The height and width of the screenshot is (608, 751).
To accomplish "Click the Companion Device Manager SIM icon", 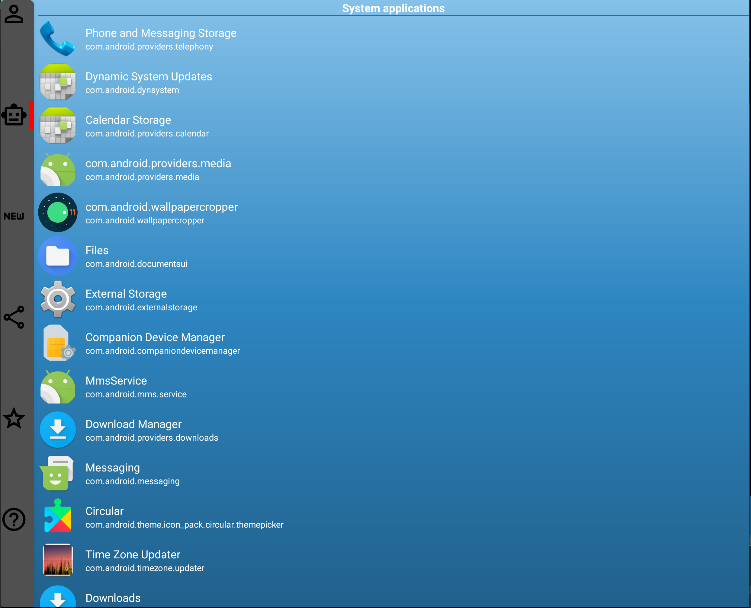I will [x=58, y=343].
